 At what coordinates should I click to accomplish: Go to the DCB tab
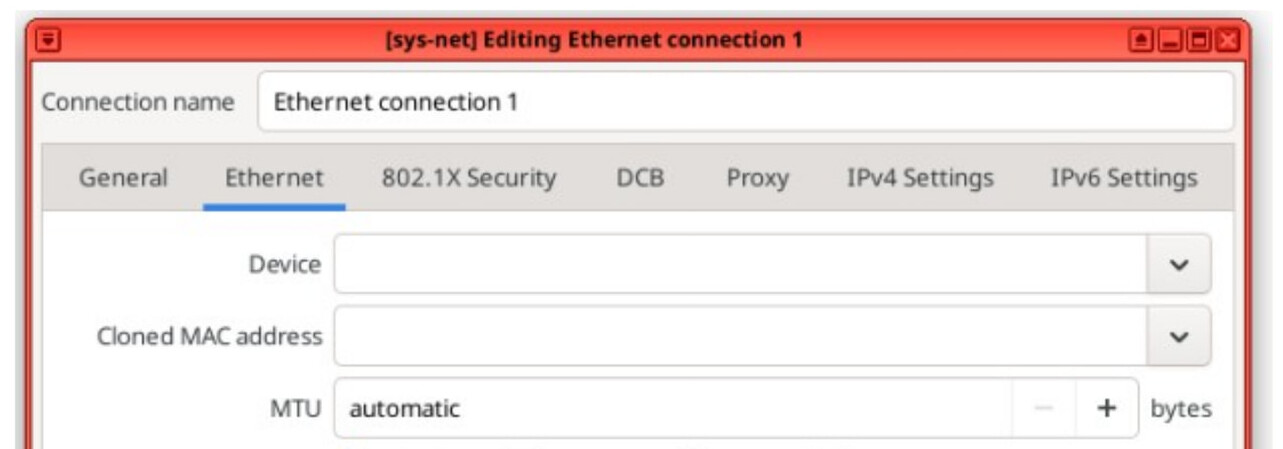pyautogui.click(x=640, y=179)
